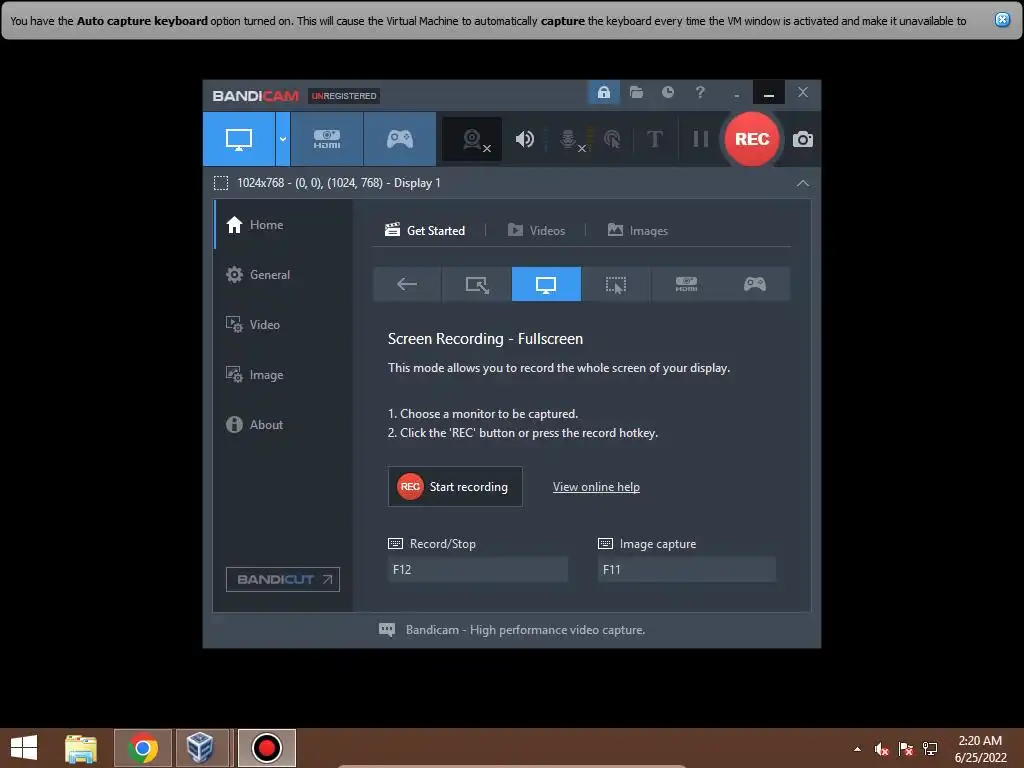Collapse the panel with the chevron arrow
Viewport: 1024px width, 768px height.
tap(803, 184)
